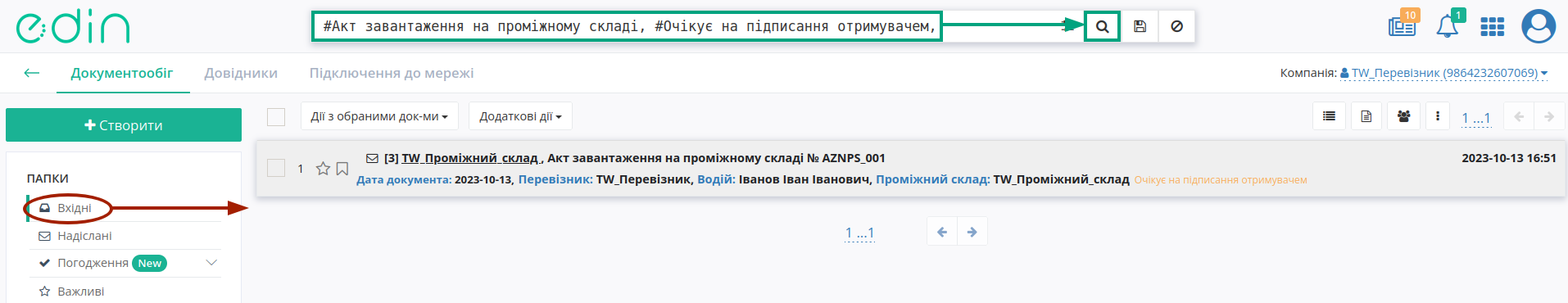The width and height of the screenshot is (1568, 303).
Task: Save the current search filter
Action: 1140,26
